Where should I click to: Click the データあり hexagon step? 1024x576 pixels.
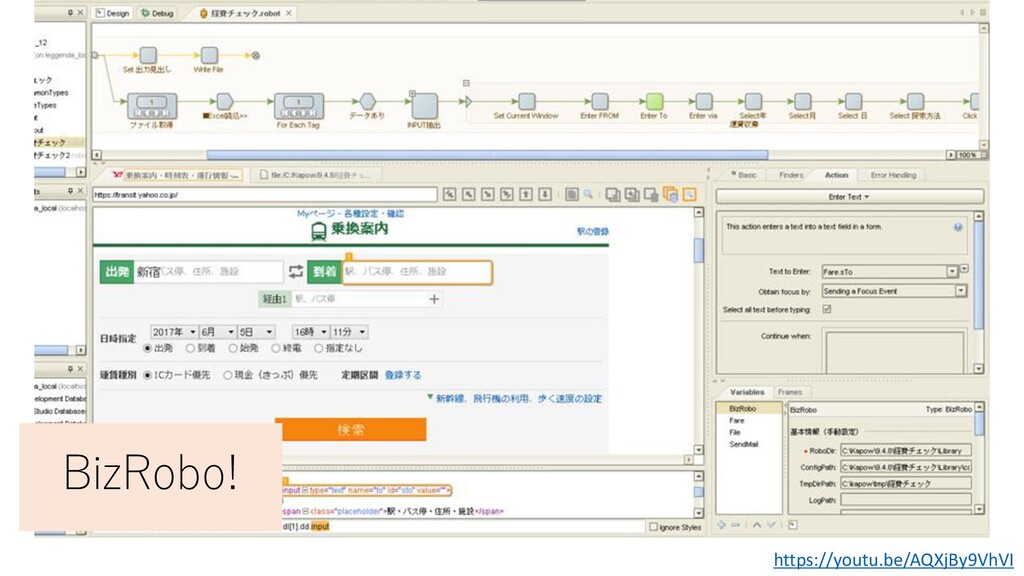(368, 101)
